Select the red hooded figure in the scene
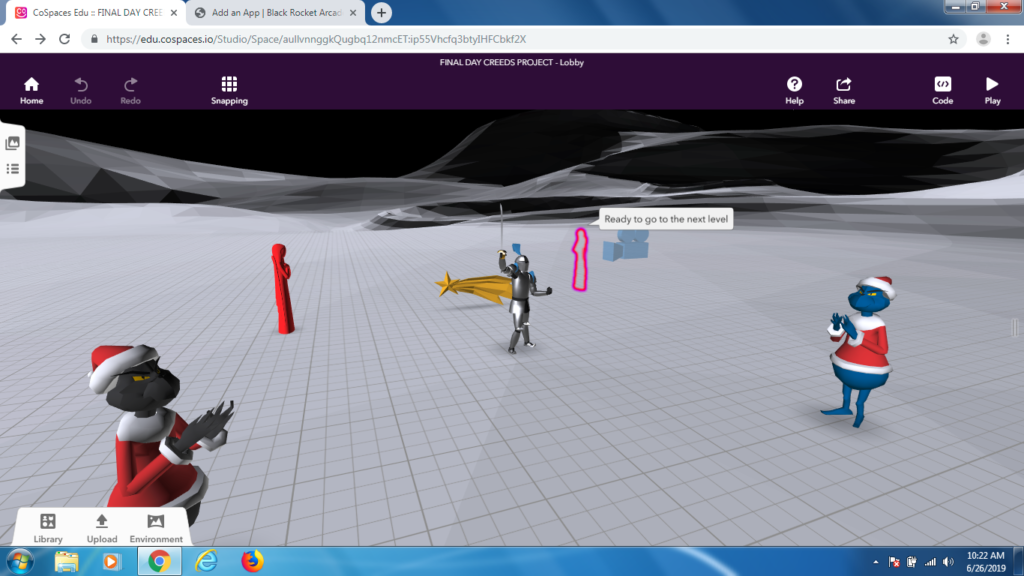Screen dimensions: 1024x576 [282, 289]
